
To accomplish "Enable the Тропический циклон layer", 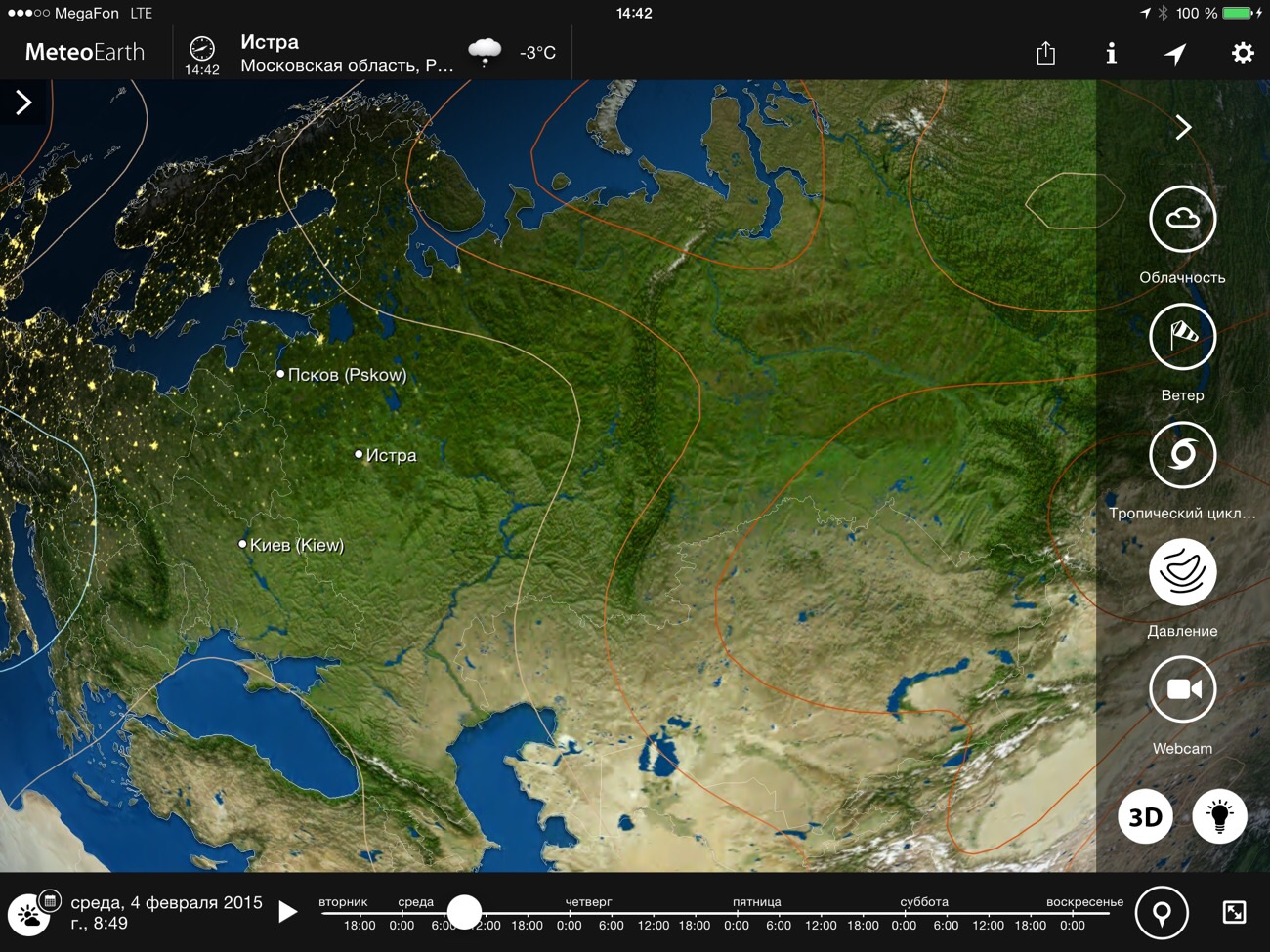I will [1182, 455].
